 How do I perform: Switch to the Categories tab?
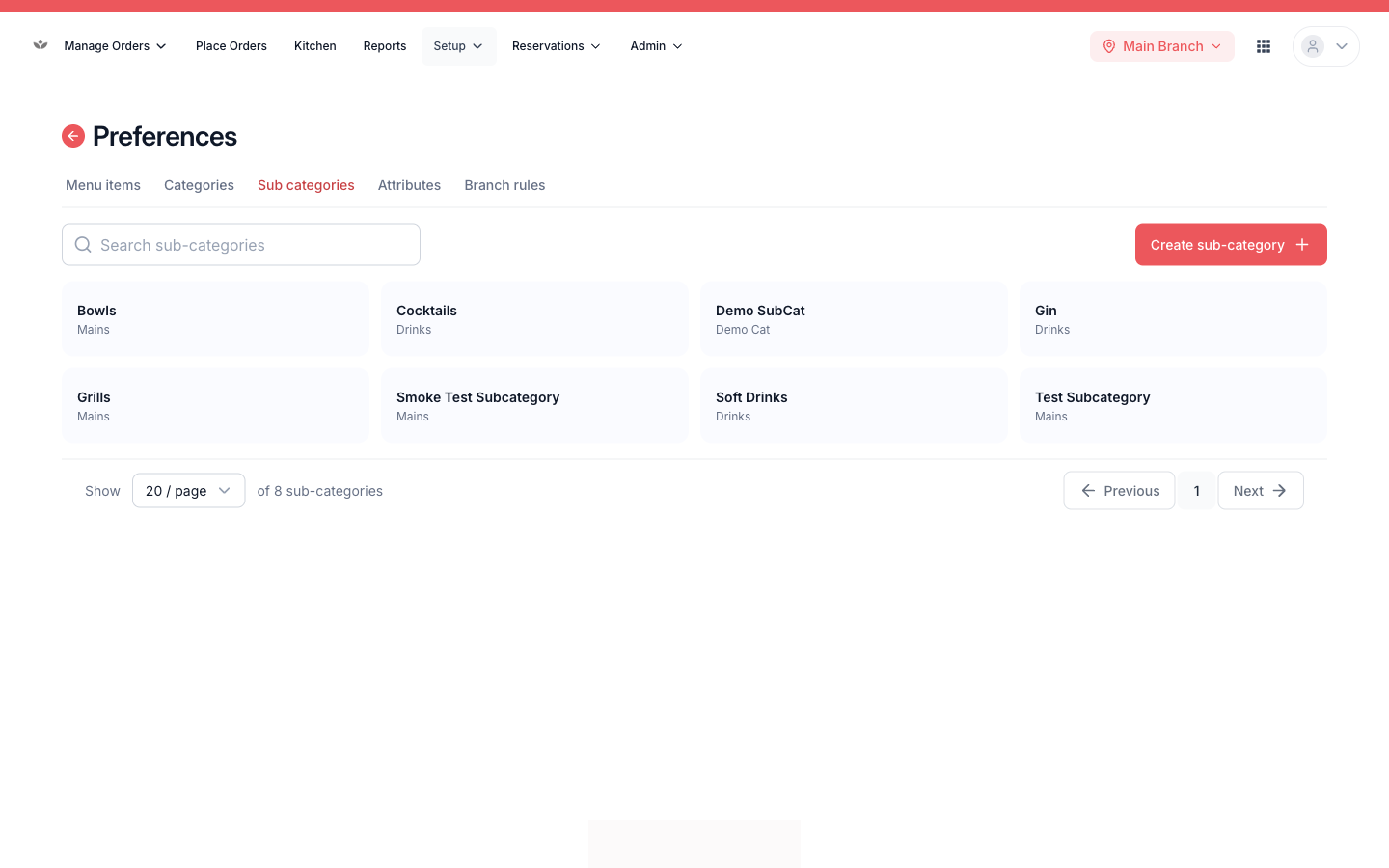point(199,185)
